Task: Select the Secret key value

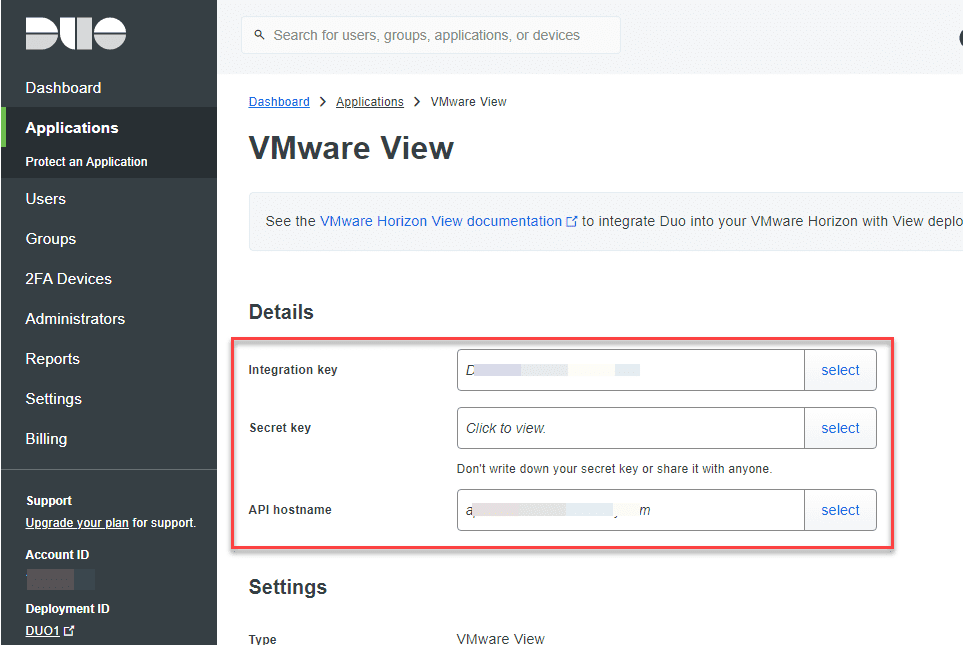Action: pyautogui.click(x=840, y=427)
